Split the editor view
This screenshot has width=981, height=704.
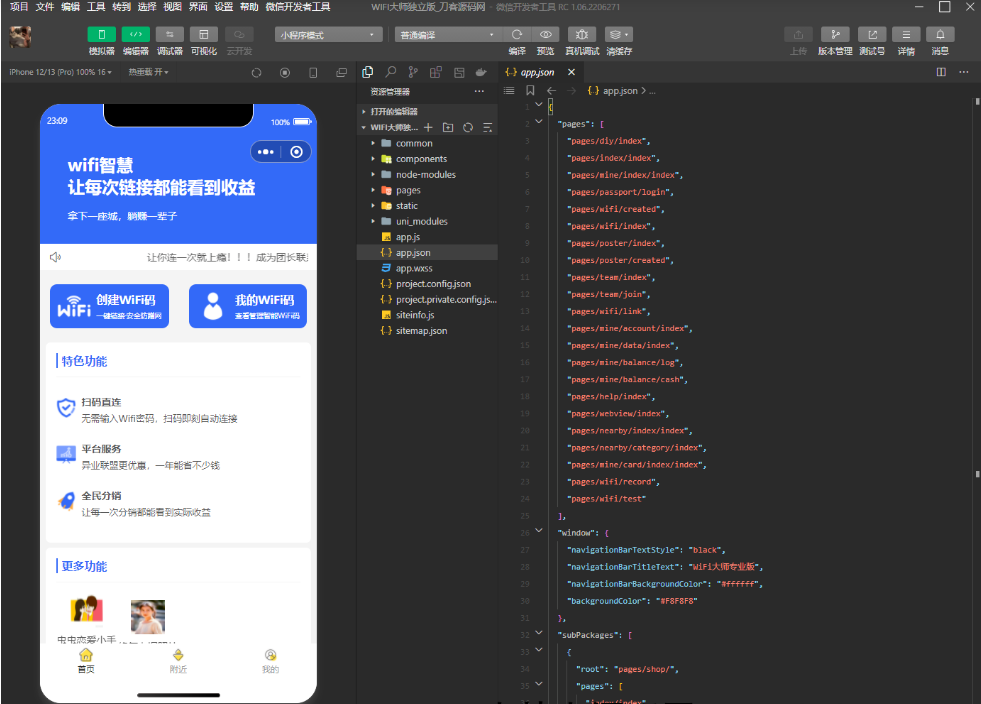point(941,72)
